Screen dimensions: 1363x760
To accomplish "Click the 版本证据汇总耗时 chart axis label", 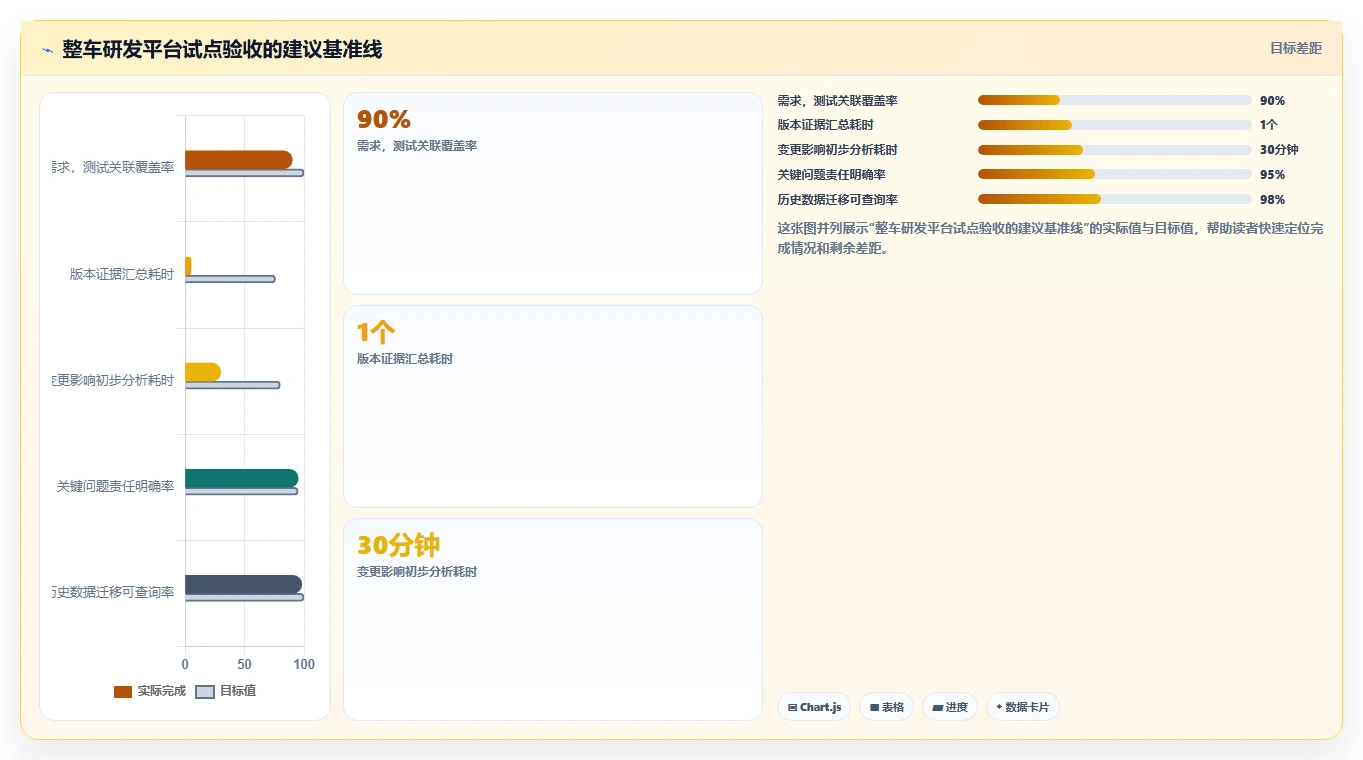I will (122, 274).
